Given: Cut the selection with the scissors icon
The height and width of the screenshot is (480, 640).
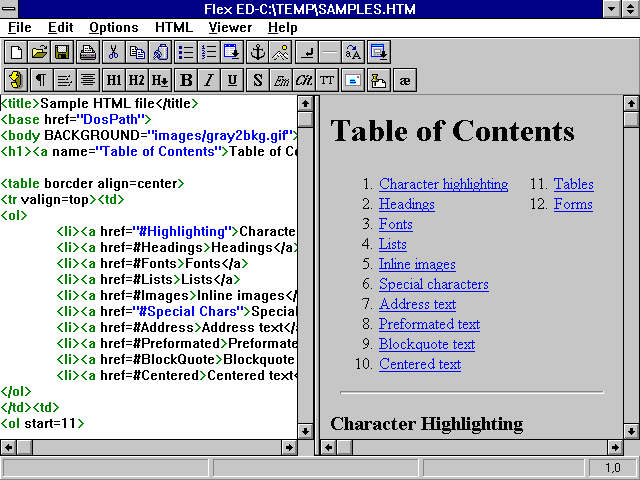Looking at the screenshot, I should 113,52.
